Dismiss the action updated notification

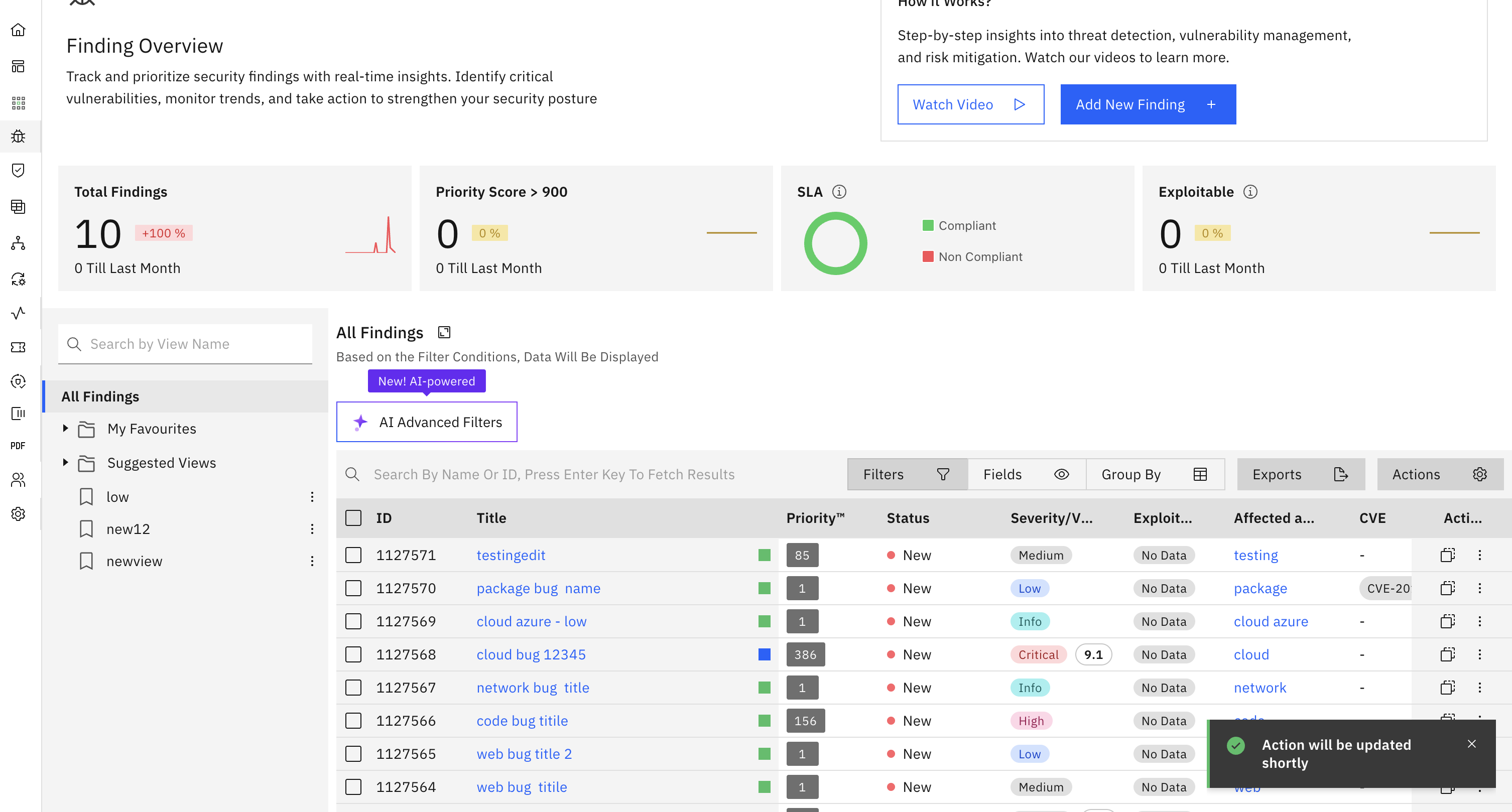[x=1471, y=744]
